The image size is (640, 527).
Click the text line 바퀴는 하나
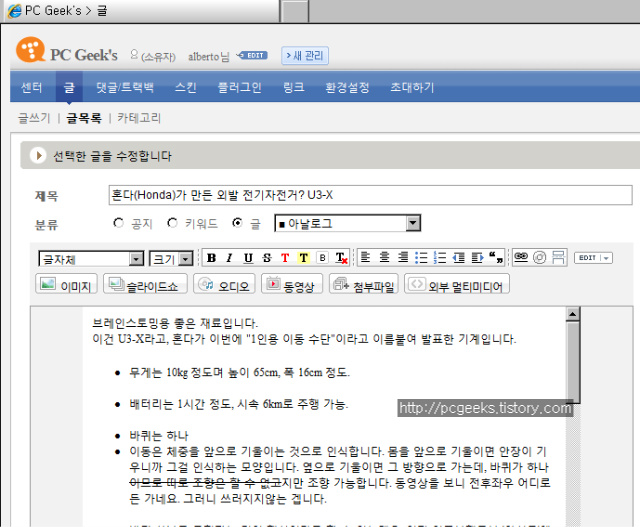[159, 436]
